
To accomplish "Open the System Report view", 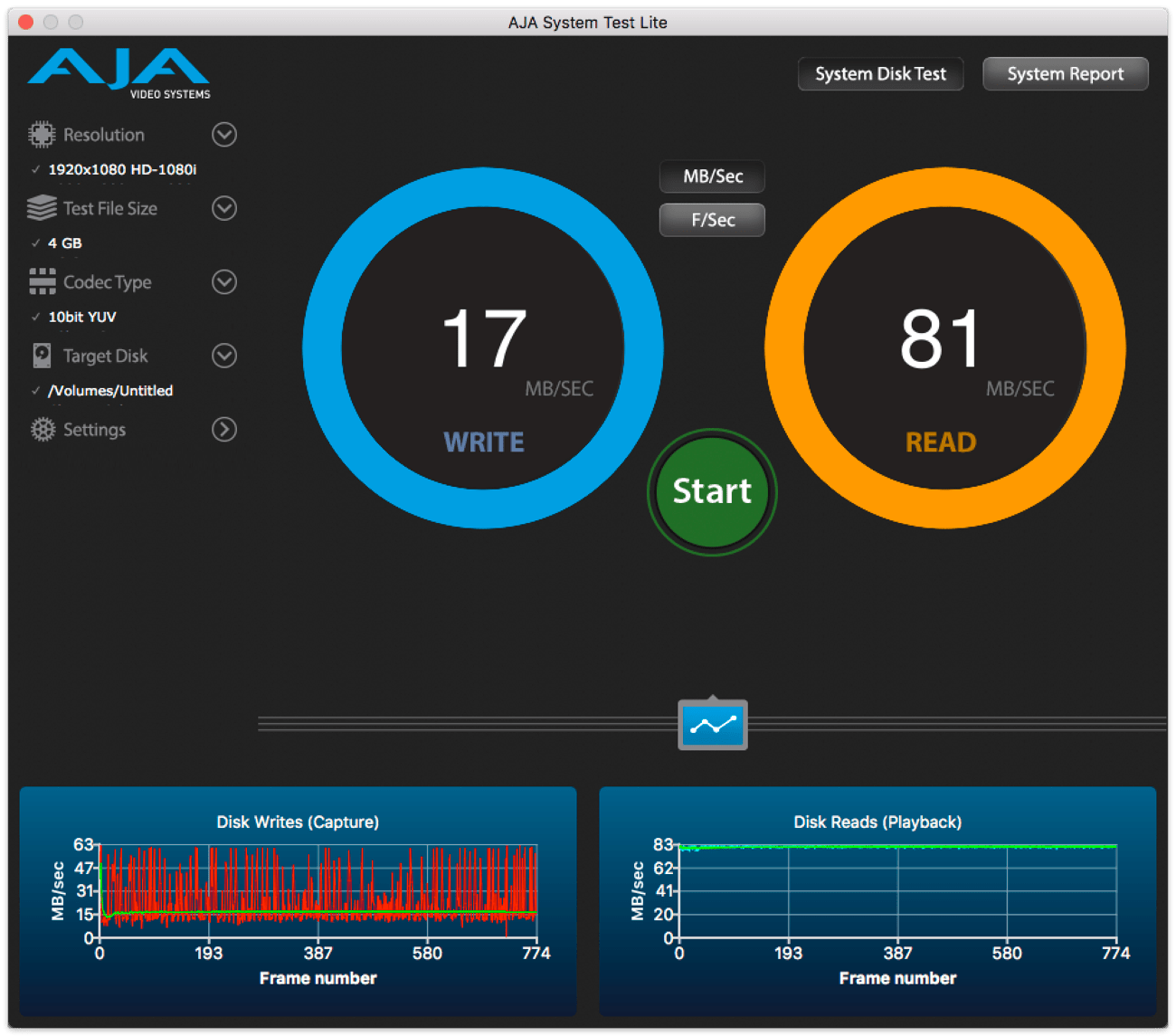I will (1066, 74).
